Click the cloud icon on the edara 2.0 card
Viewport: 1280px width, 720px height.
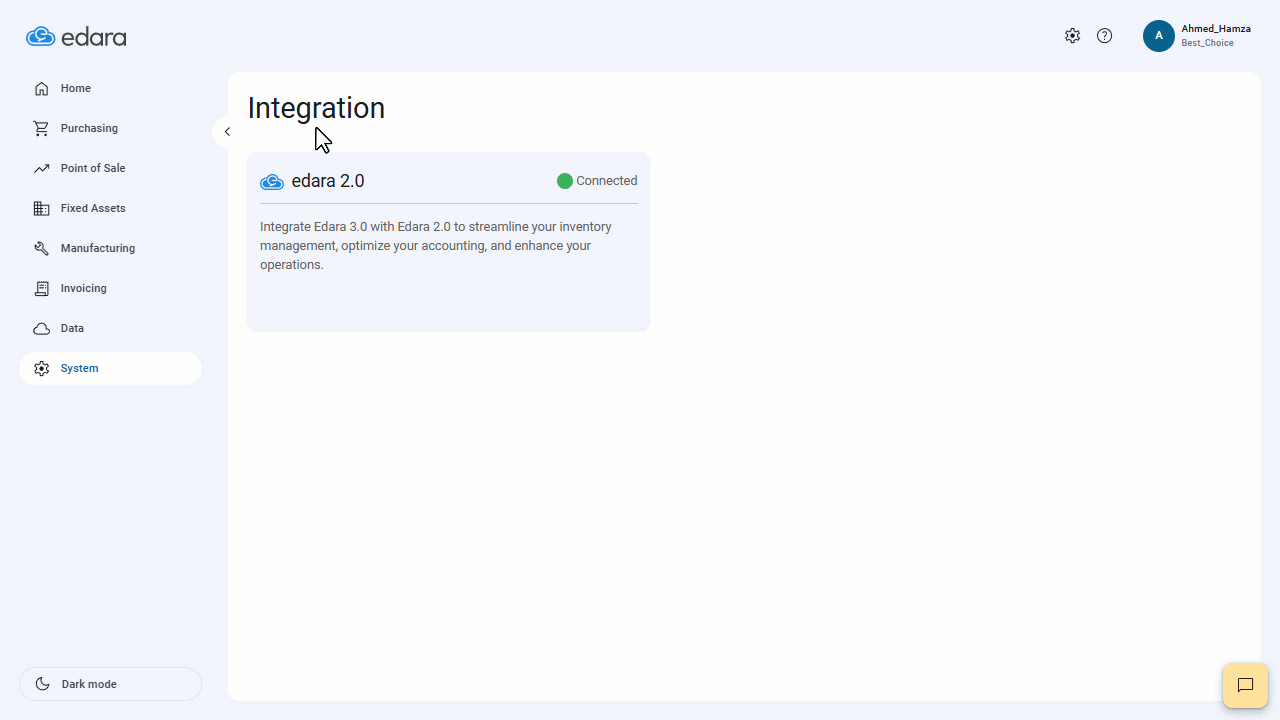[x=272, y=182]
